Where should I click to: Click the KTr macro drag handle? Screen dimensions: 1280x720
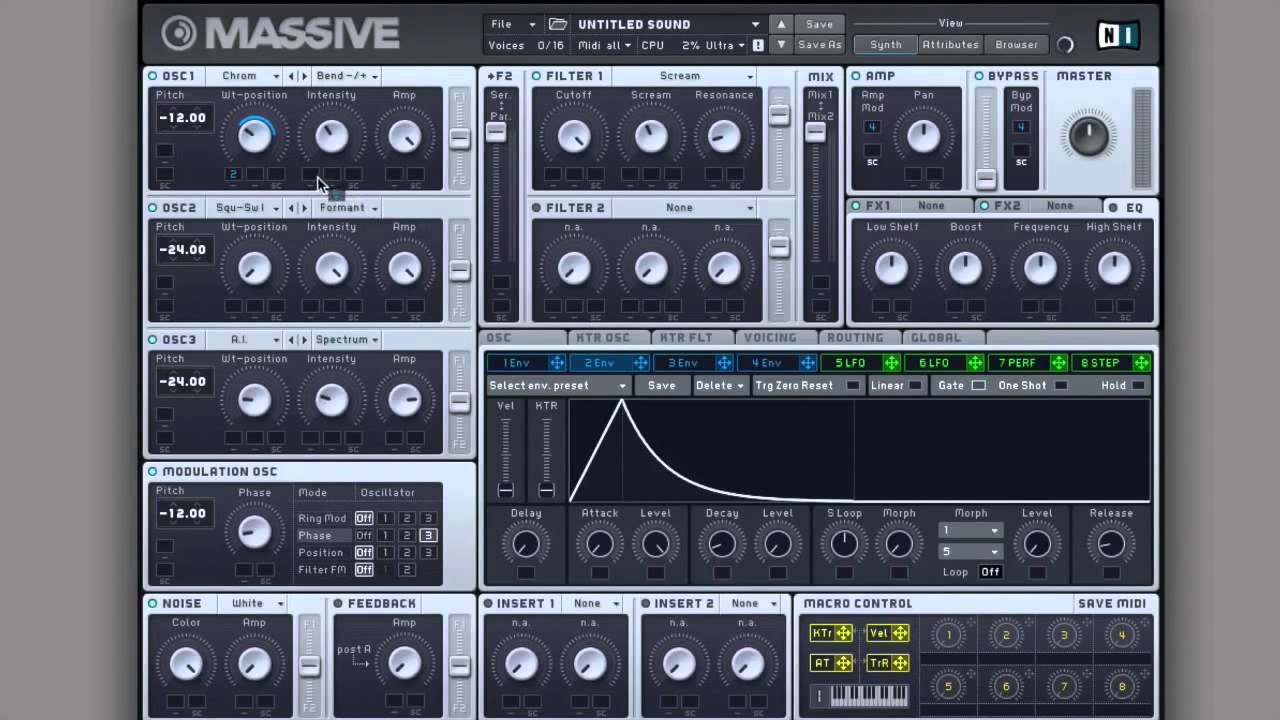(x=844, y=633)
